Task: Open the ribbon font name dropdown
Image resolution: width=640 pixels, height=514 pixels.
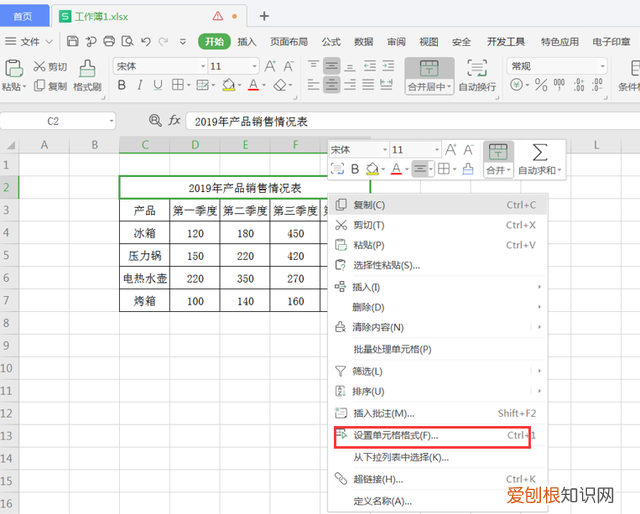Action: point(202,66)
